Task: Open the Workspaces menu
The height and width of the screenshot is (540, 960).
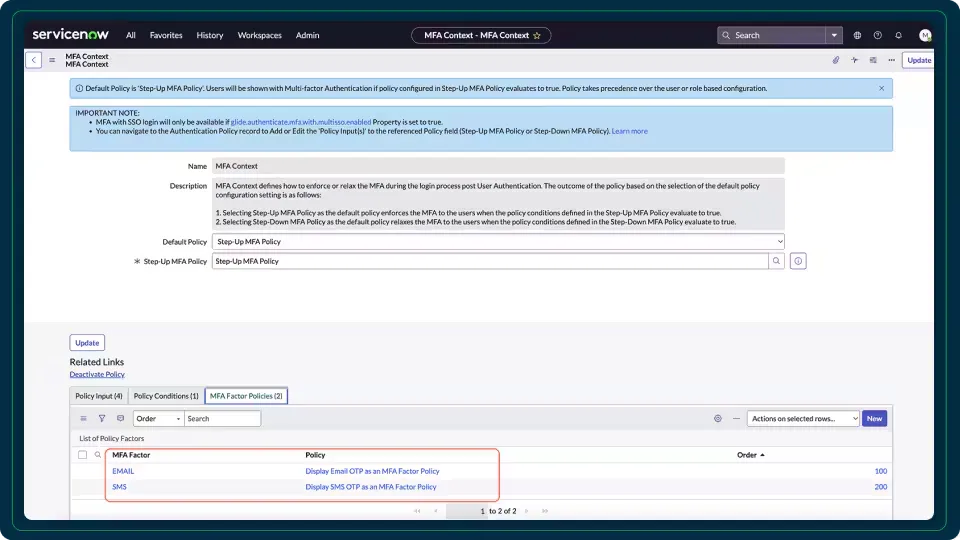Action: coord(260,36)
